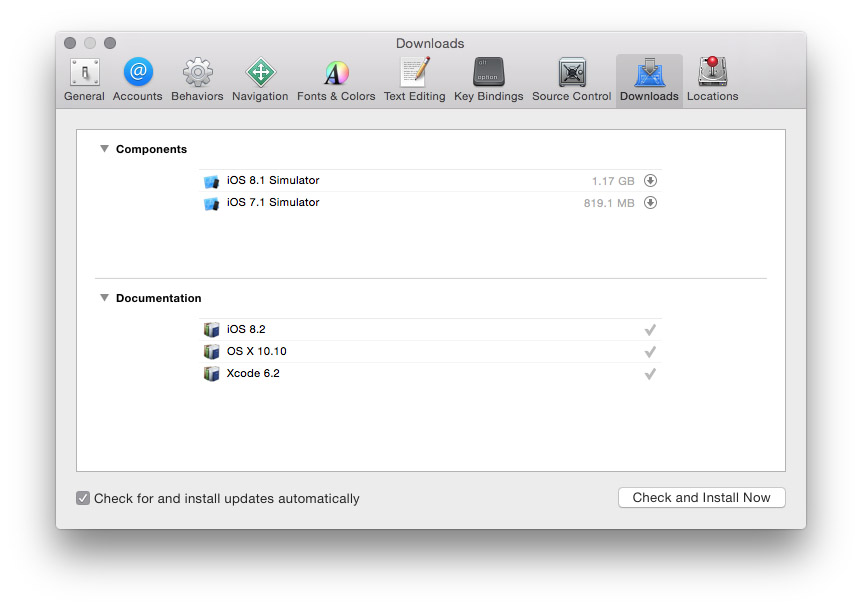Select the iOS 7.1 Simulator row text
862x609 pixels.
click(x=273, y=202)
